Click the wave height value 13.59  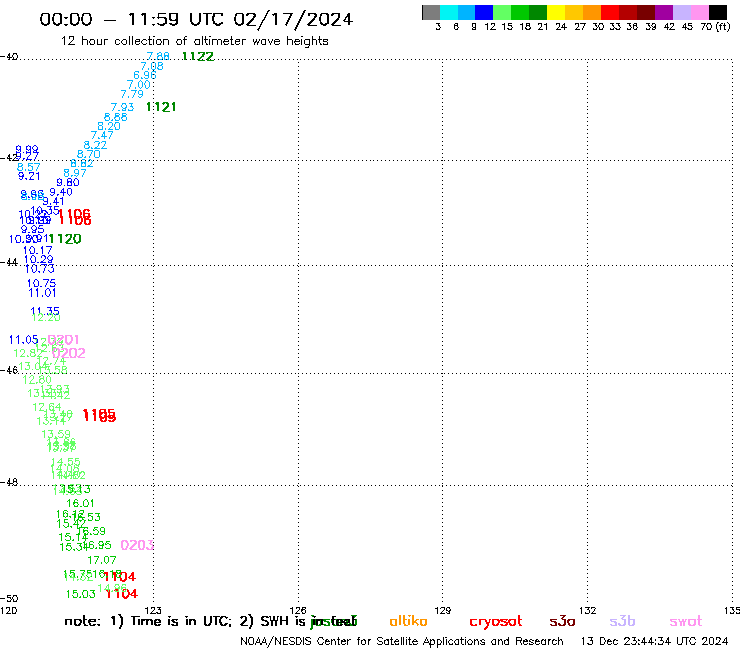56,434
